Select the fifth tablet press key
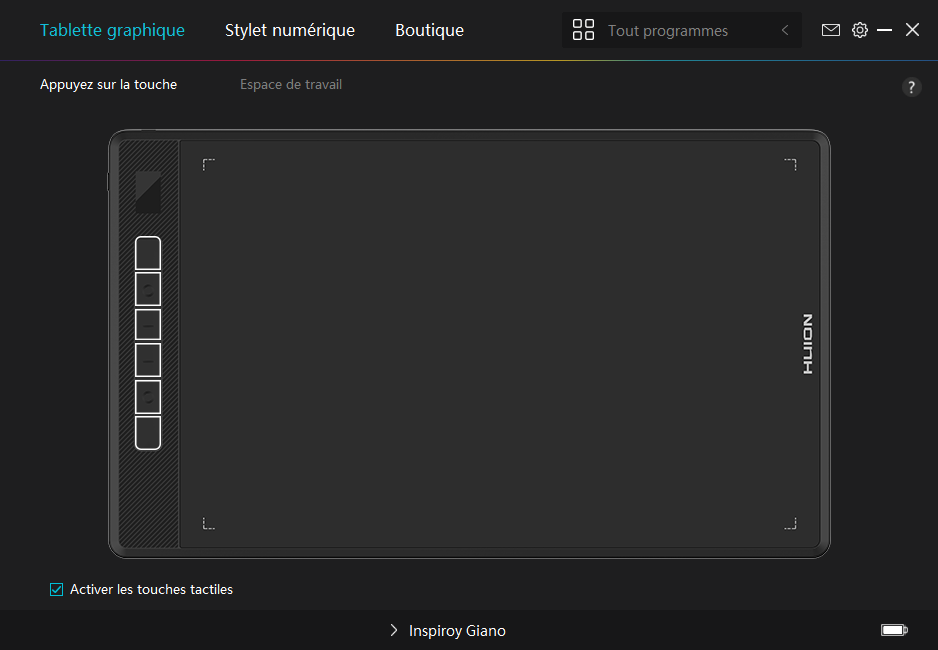This screenshot has height=650, width=938. coord(147,397)
